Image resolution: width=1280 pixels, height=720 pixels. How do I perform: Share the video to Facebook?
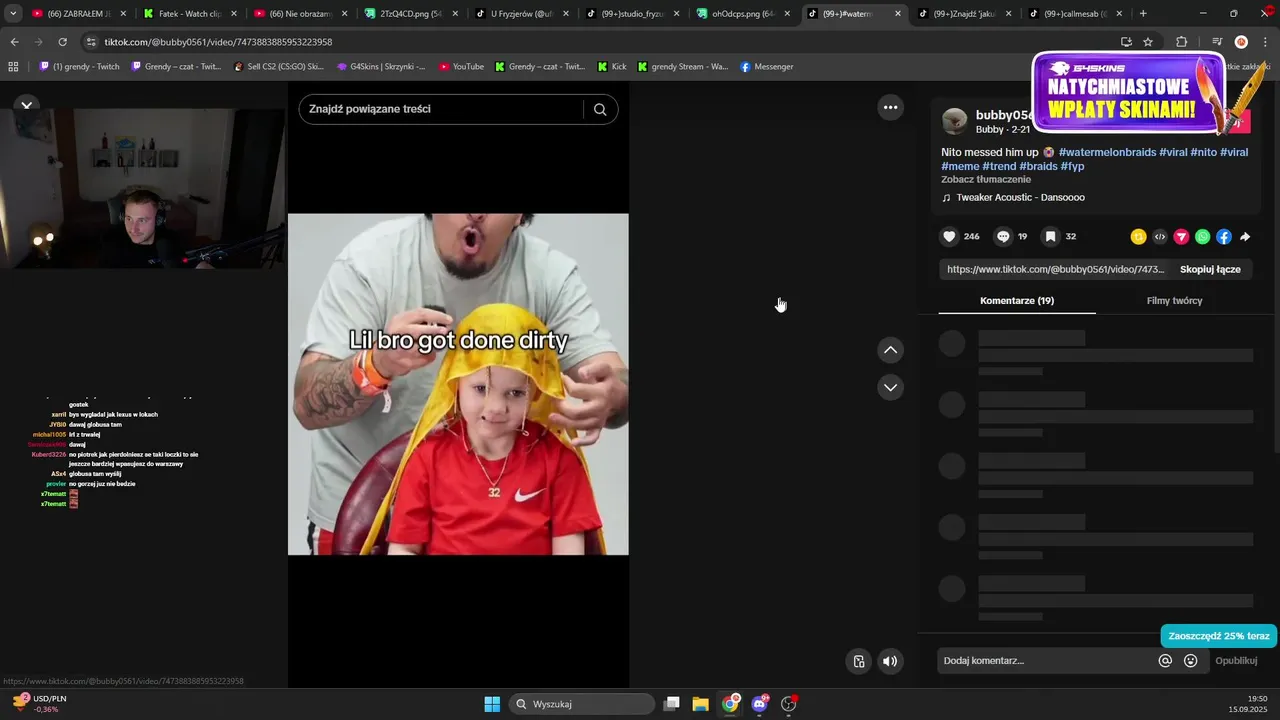(1224, 237)
